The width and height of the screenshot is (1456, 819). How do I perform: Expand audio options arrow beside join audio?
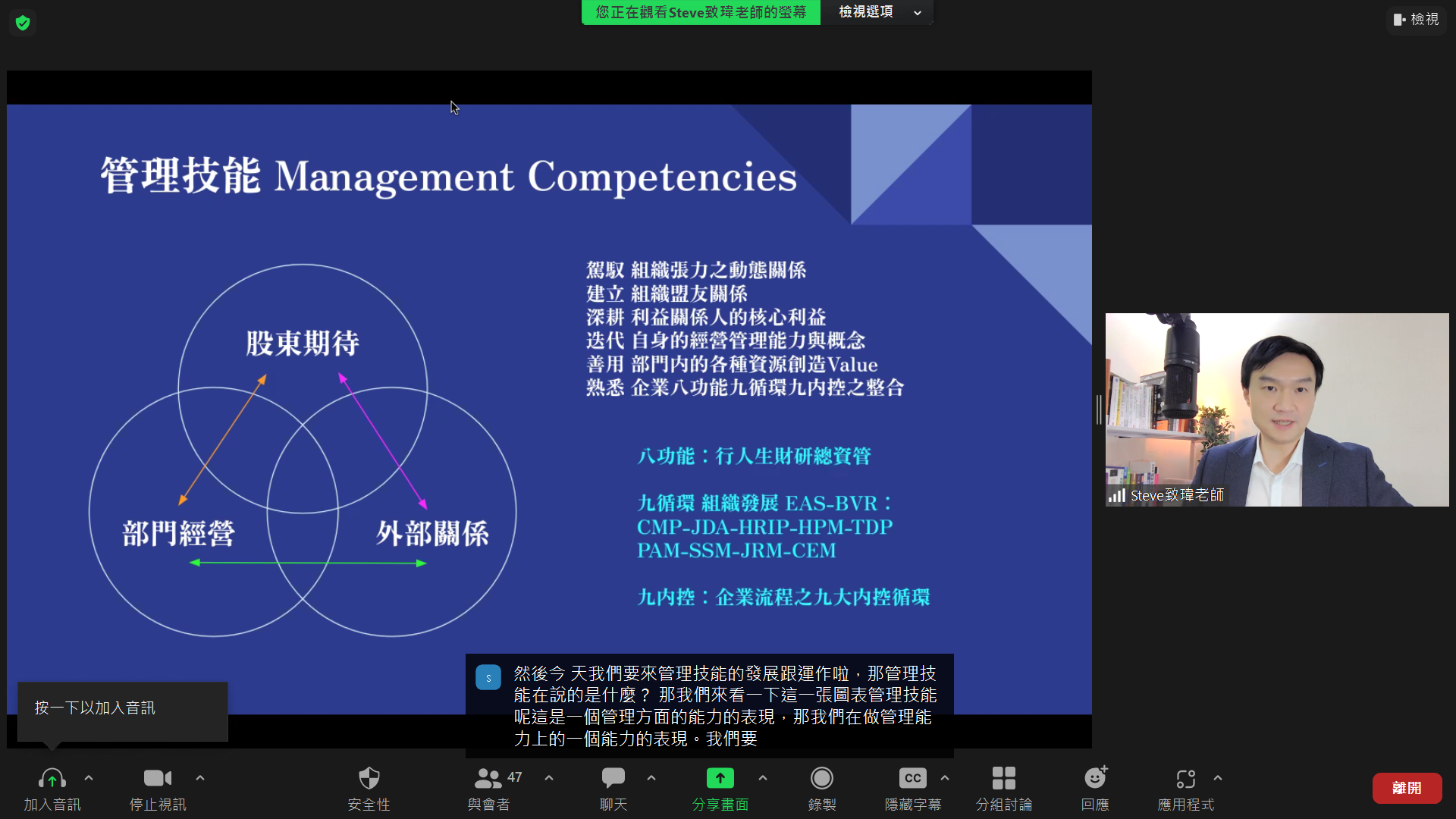89,778
